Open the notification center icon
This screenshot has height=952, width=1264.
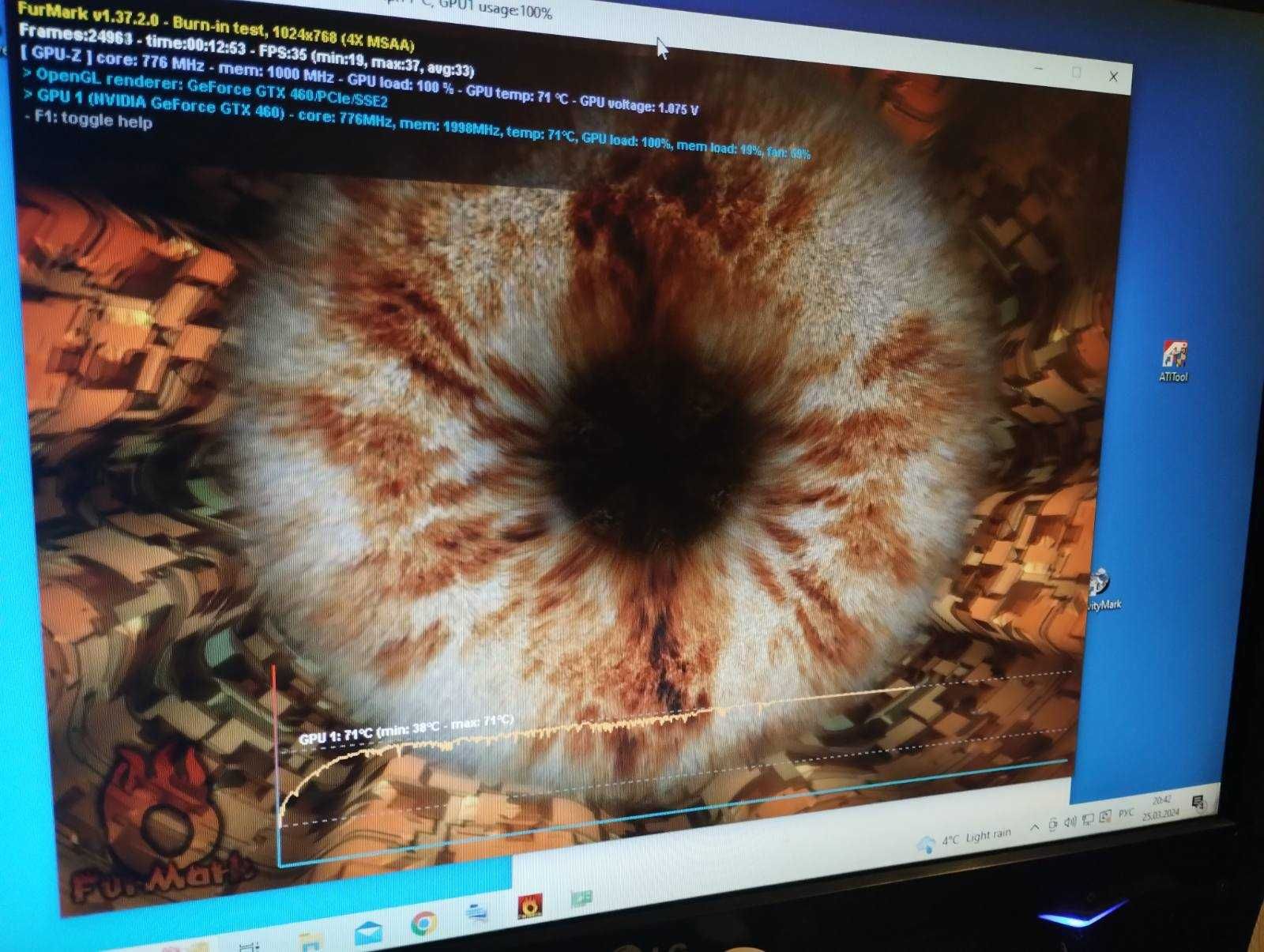pos(1198,803)
